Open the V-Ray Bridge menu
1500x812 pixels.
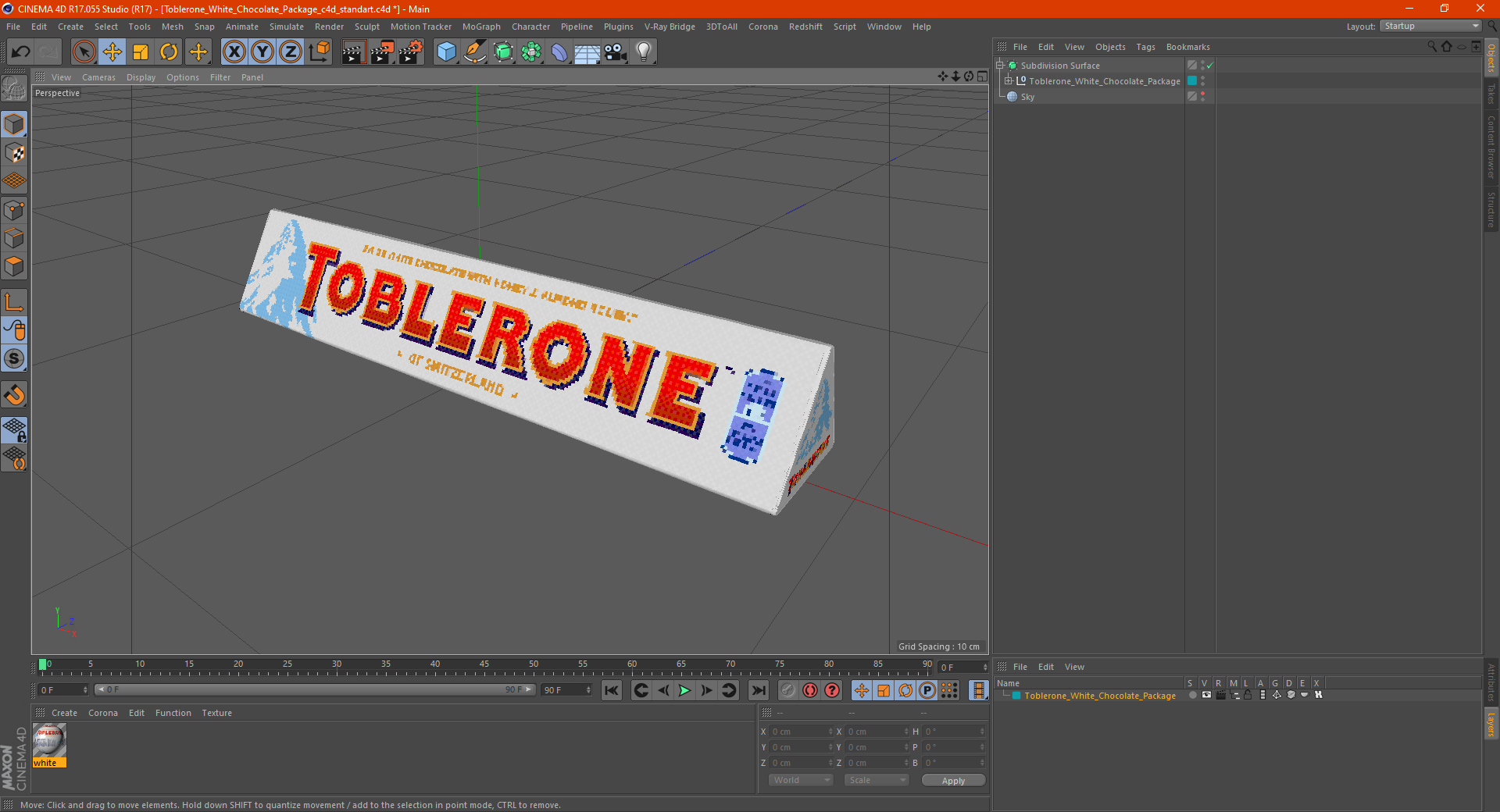click(670, 27)
